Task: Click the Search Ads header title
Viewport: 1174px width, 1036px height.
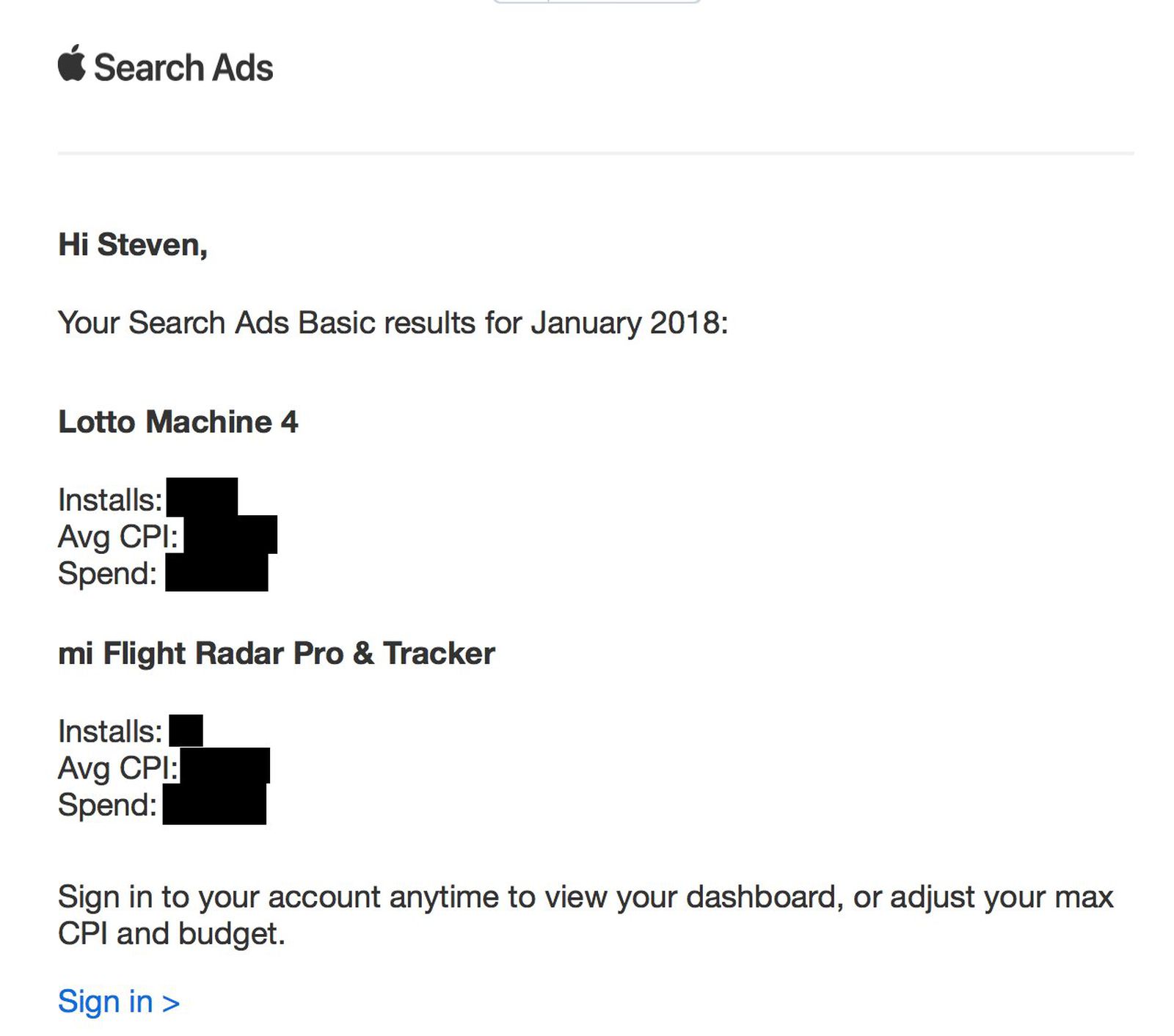Action: pos(183,68)
